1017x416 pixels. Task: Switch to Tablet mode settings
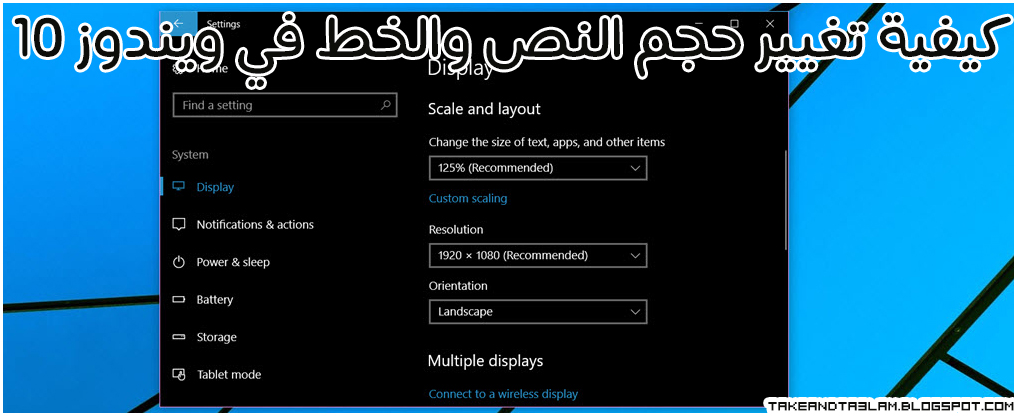(229, 374)
